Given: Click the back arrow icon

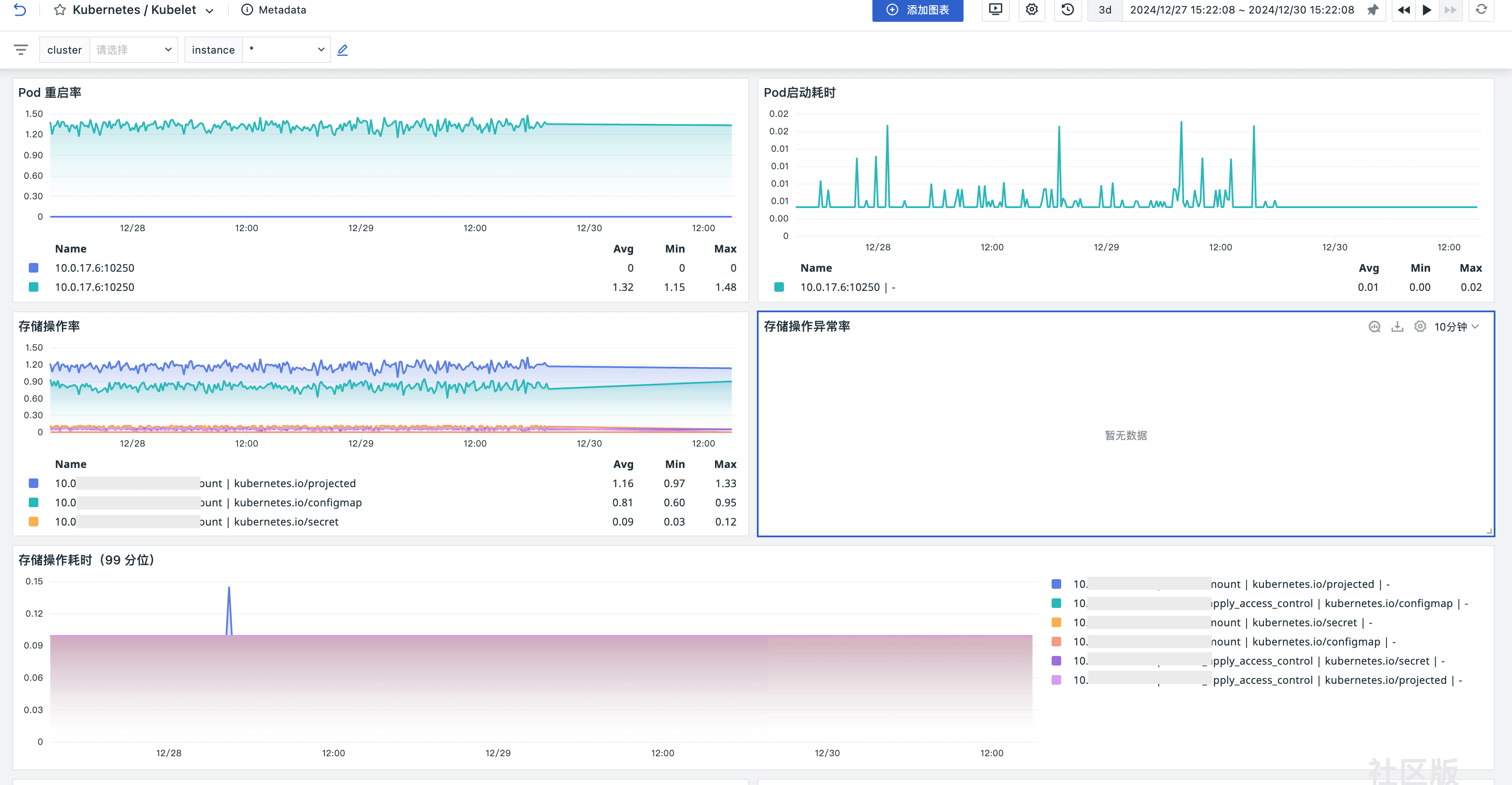Looking at the screenshot, I should coord(20,10).
